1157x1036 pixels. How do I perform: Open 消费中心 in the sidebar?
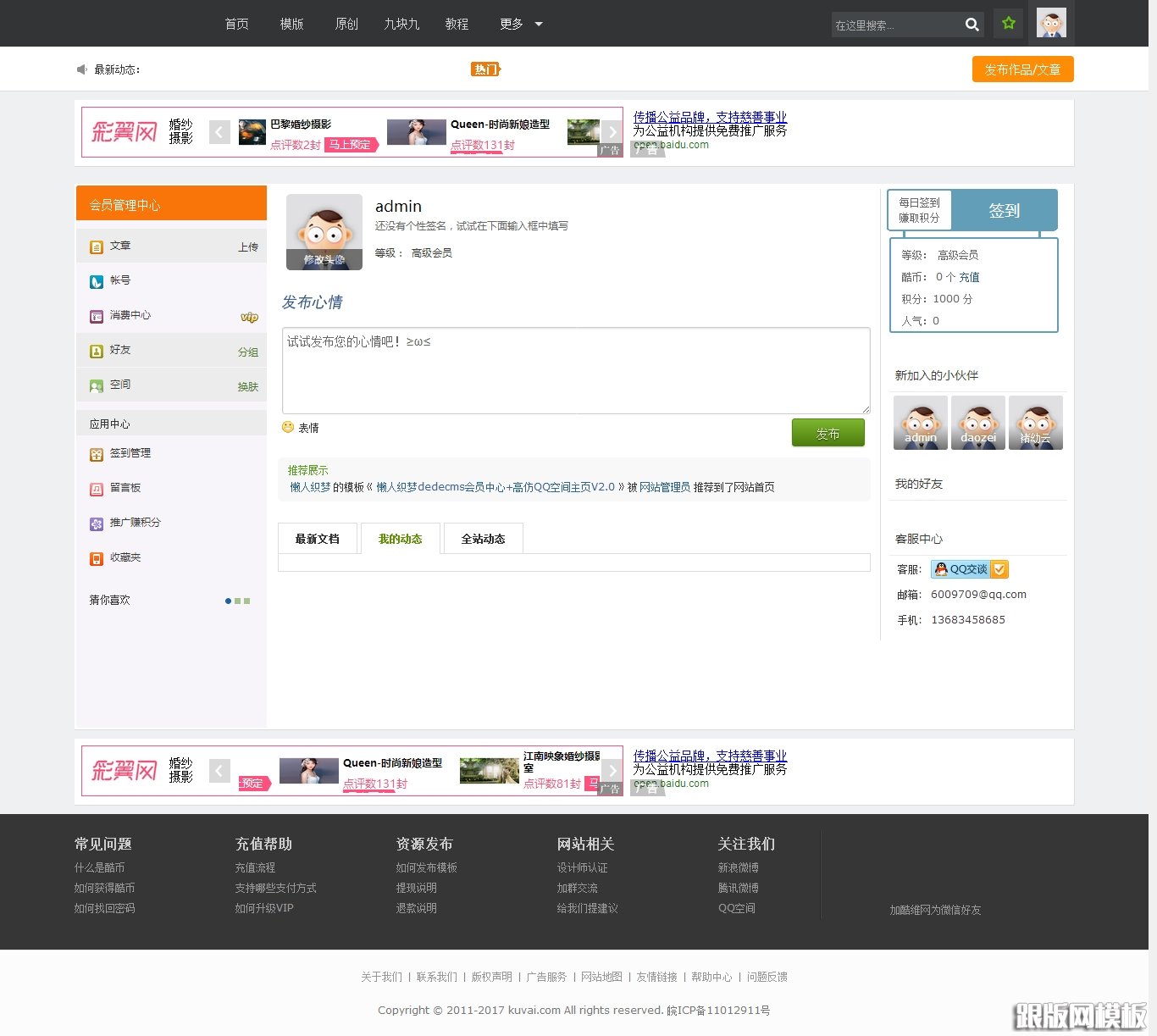point(130,315)
